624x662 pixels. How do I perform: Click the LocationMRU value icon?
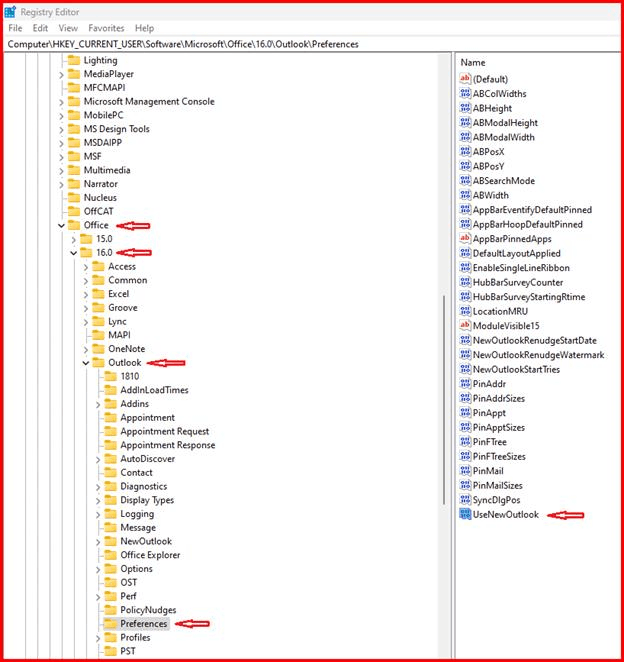click(465, 311)
